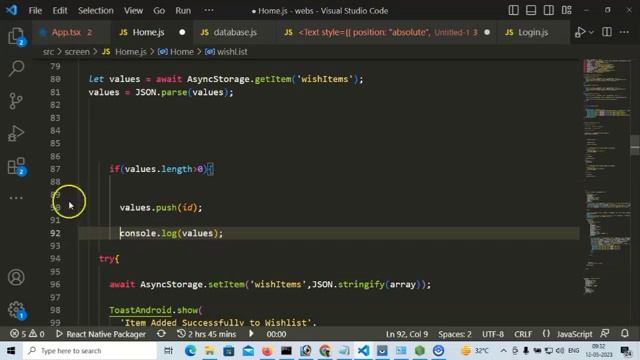Select Home symbol in breadcrumb
640x360 pixels.
click(x=176, y=52)
